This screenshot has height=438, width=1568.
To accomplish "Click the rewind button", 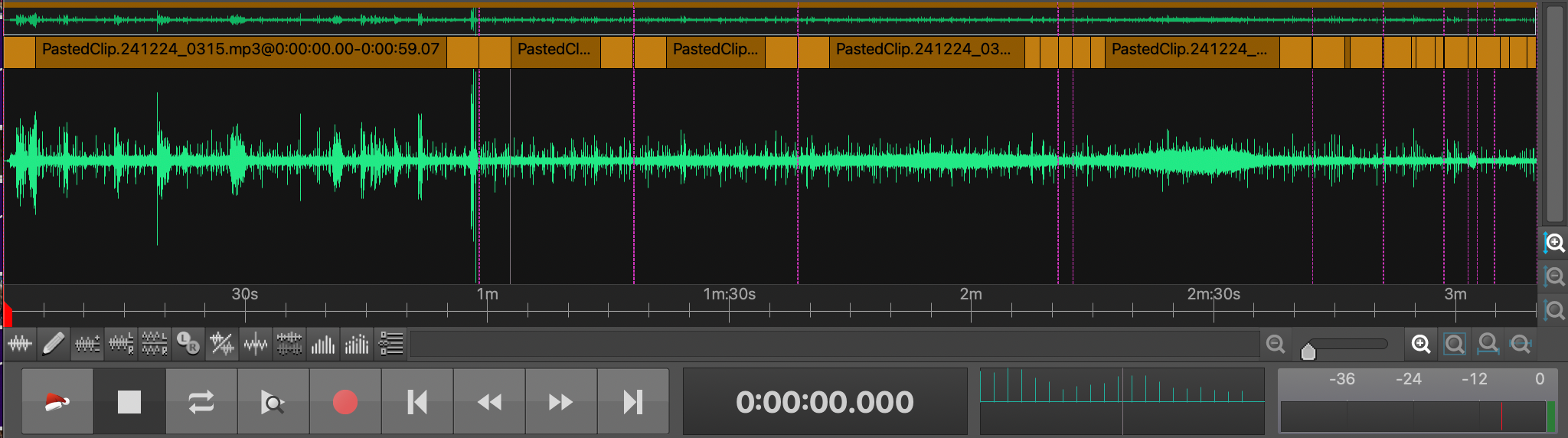I will click(x=489, y=401).
